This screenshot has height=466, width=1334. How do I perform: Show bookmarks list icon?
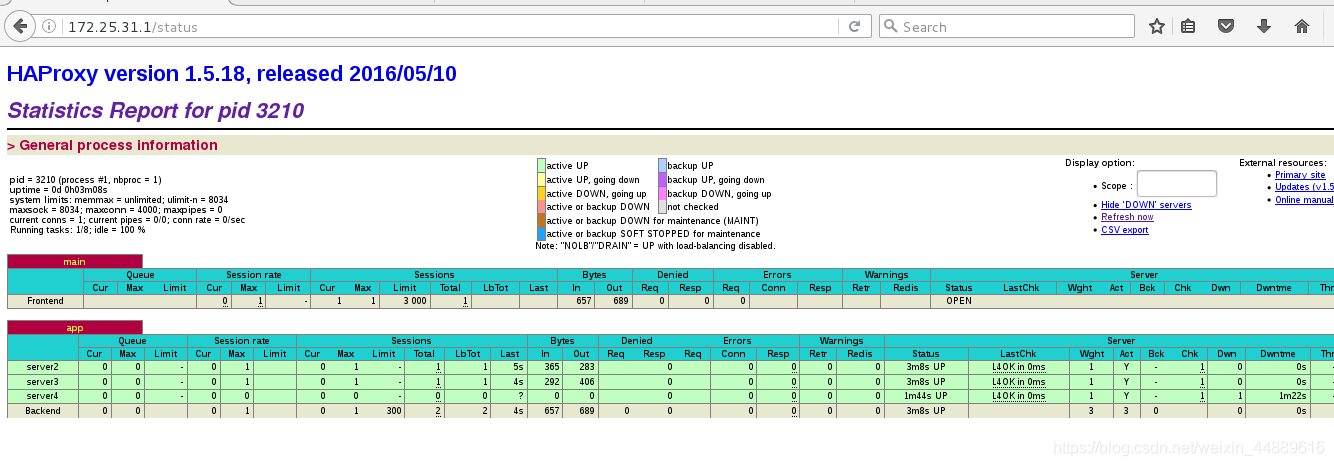tap(1188, 27)
